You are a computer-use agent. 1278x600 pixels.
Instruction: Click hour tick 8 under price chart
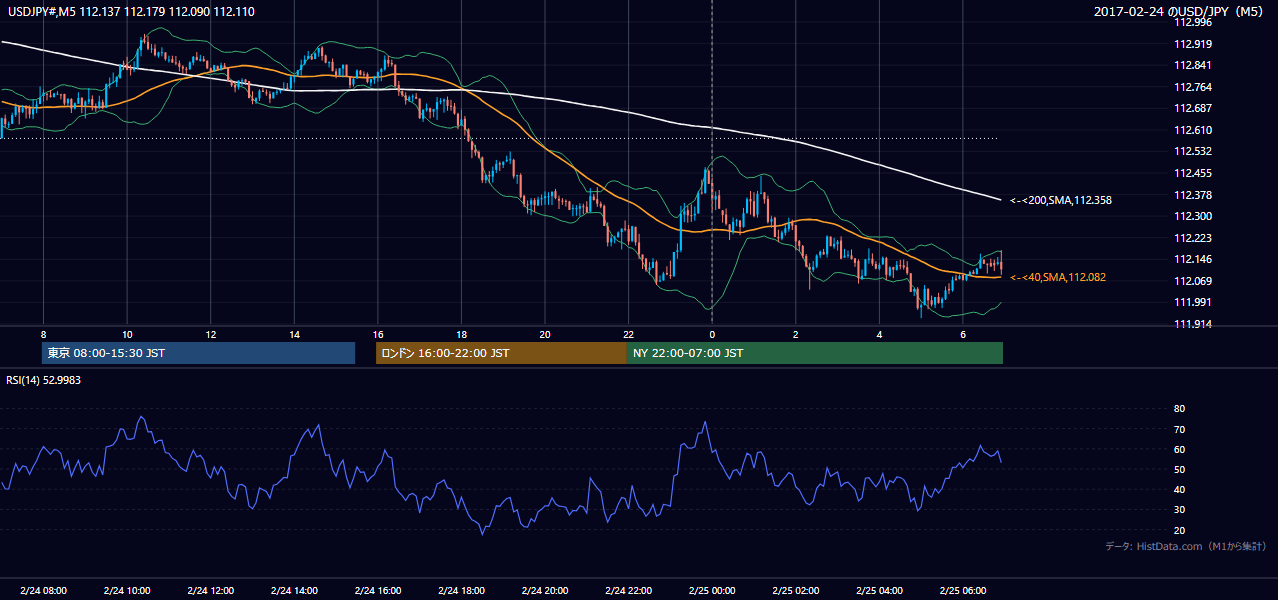click(x=43, y=334)
